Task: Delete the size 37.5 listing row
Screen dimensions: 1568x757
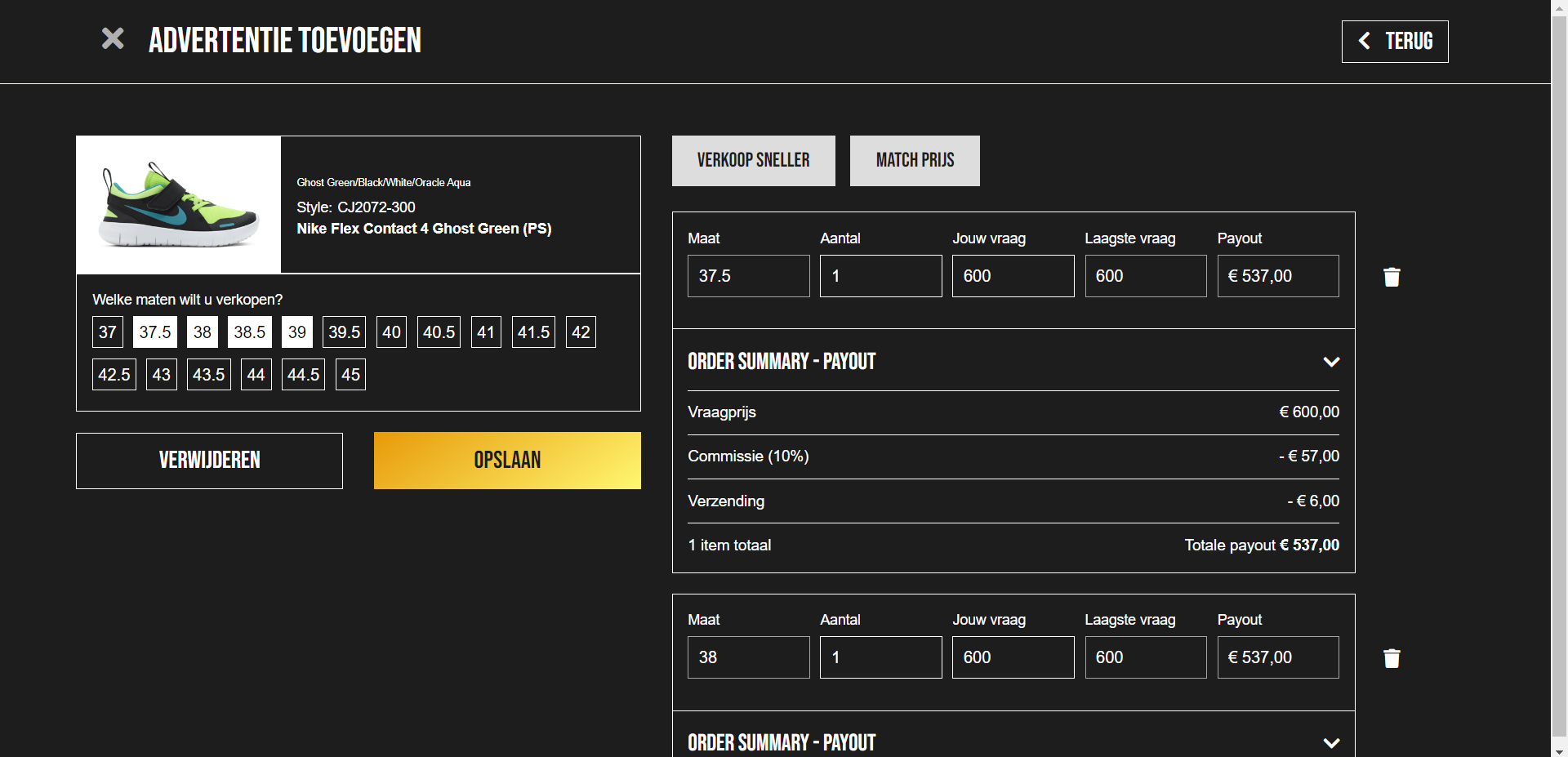Action: [1392, 277]
